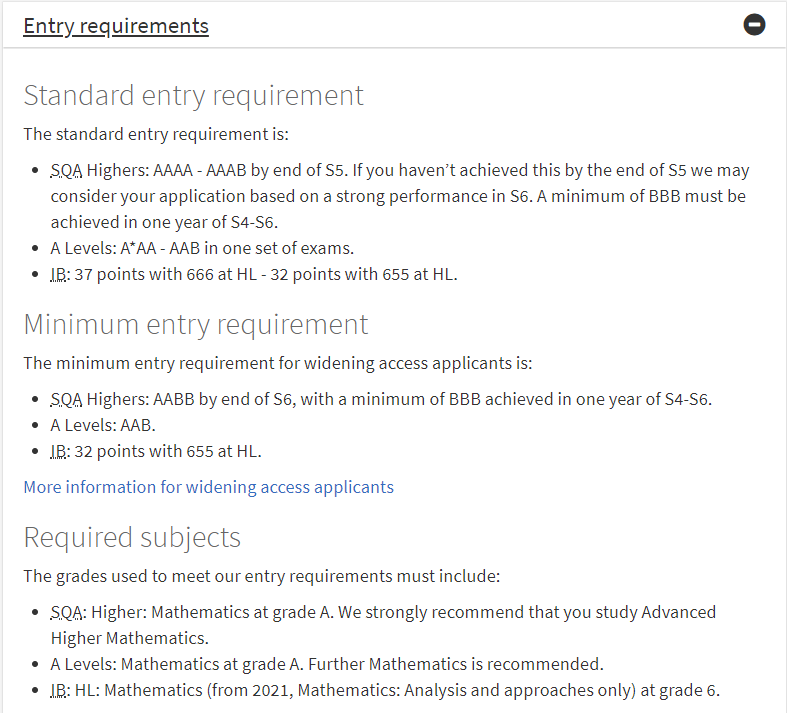Click the "A Levels: A*AA - AAB" bullet
This screenshot has height=713, width=787.
[202, 248]
